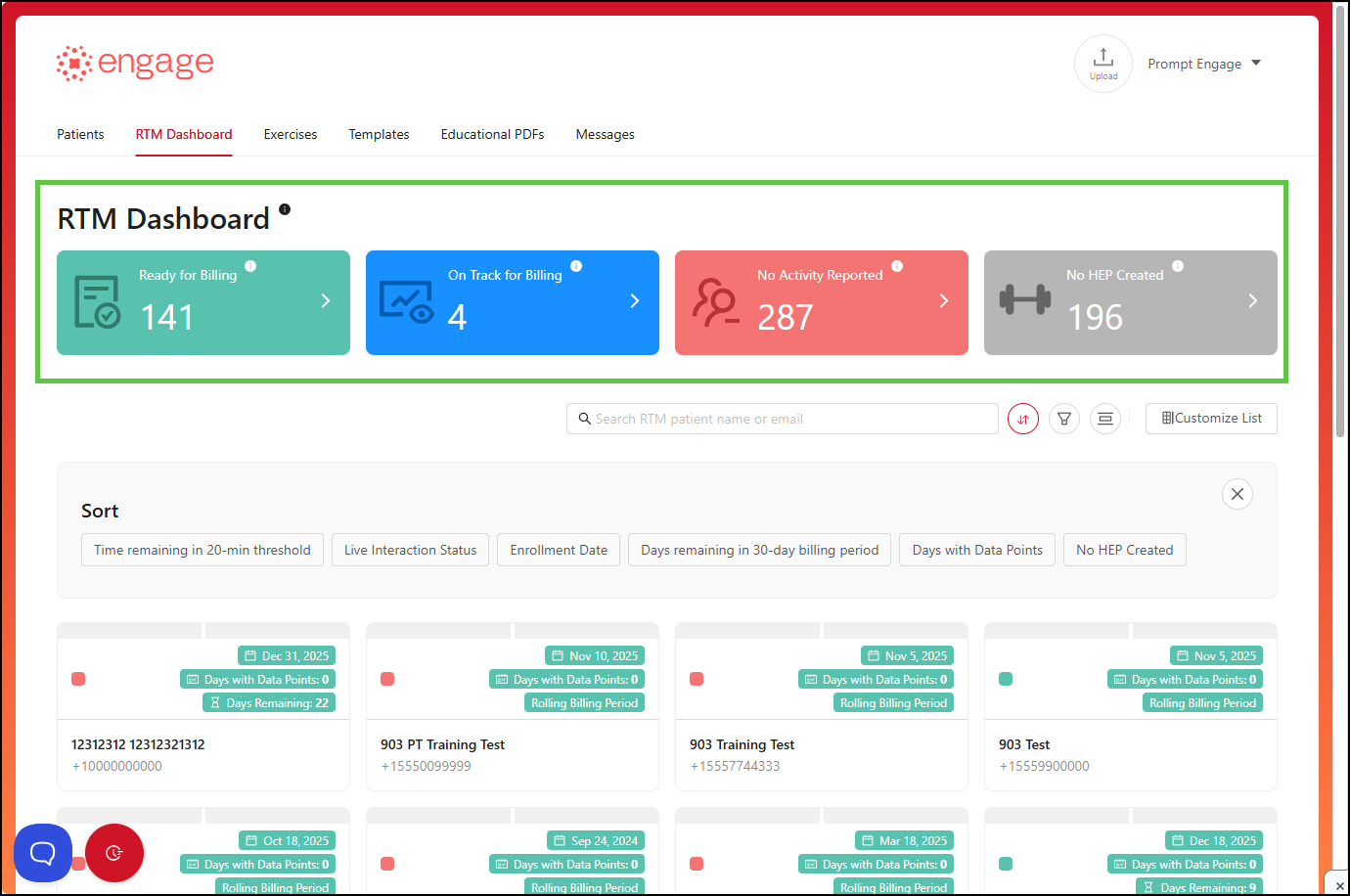Image resolution: width=1350 pixels, height=896 pixels.
Task: Expand On Track for Billing chevron
Action: coord(635,300)
